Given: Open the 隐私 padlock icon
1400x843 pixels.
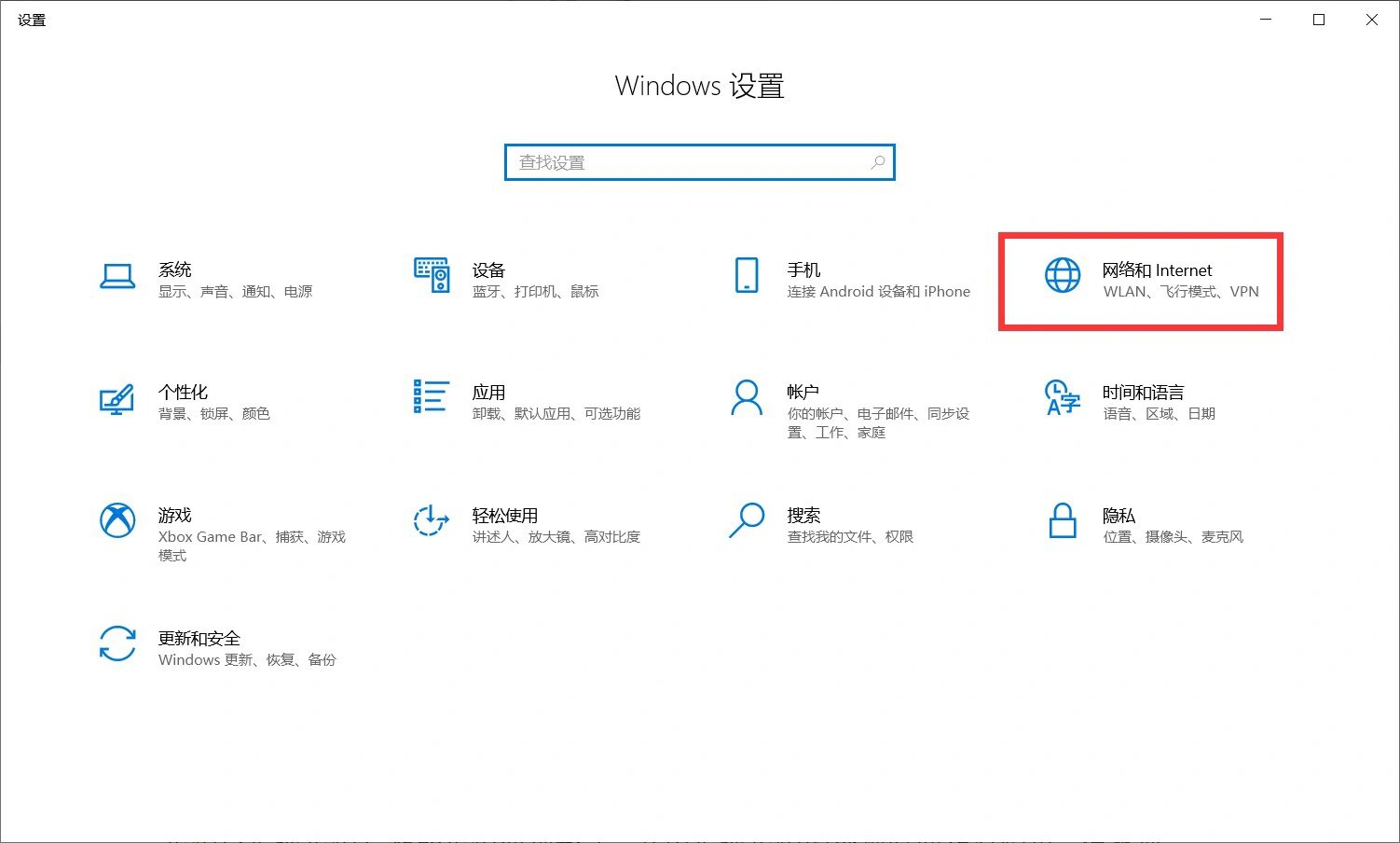Looking at the screenshot, I should [1063, 520].
